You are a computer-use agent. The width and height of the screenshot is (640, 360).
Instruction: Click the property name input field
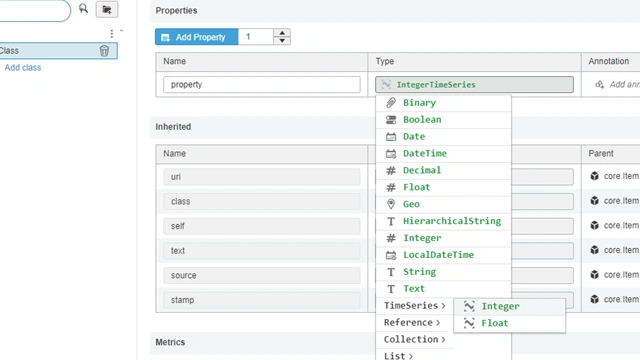tap(262, 84)
